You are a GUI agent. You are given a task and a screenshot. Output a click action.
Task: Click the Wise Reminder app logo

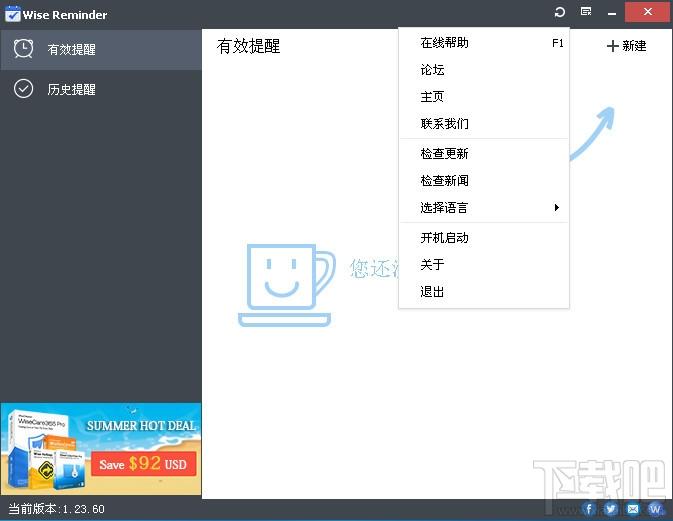pos(12,14)
